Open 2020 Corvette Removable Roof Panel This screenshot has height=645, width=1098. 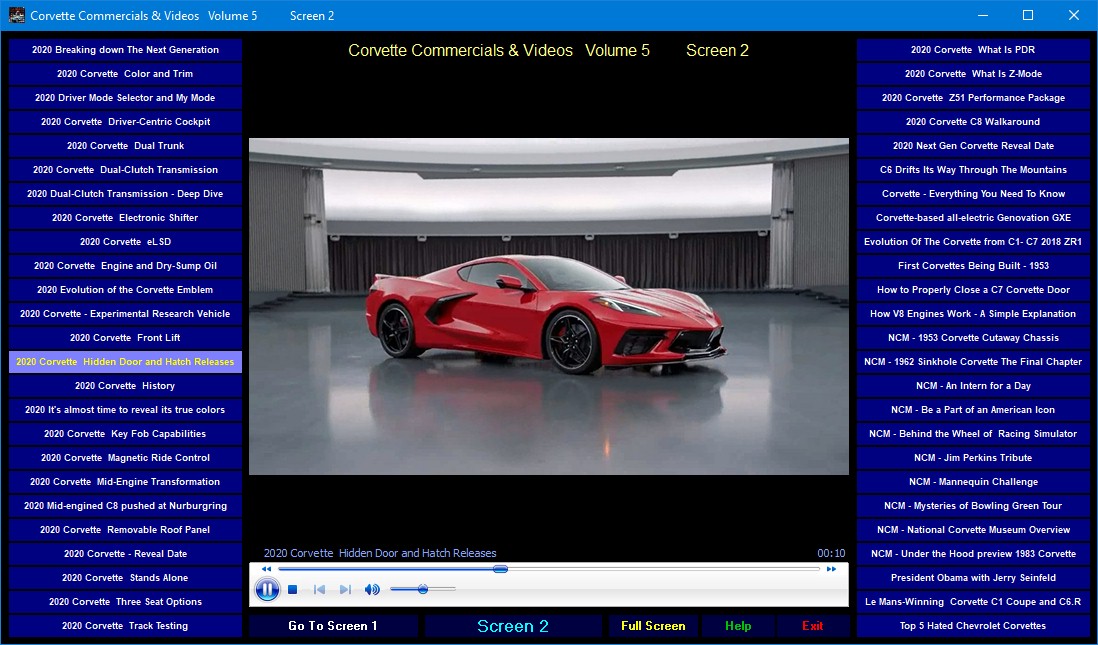(x=125, y=529)
